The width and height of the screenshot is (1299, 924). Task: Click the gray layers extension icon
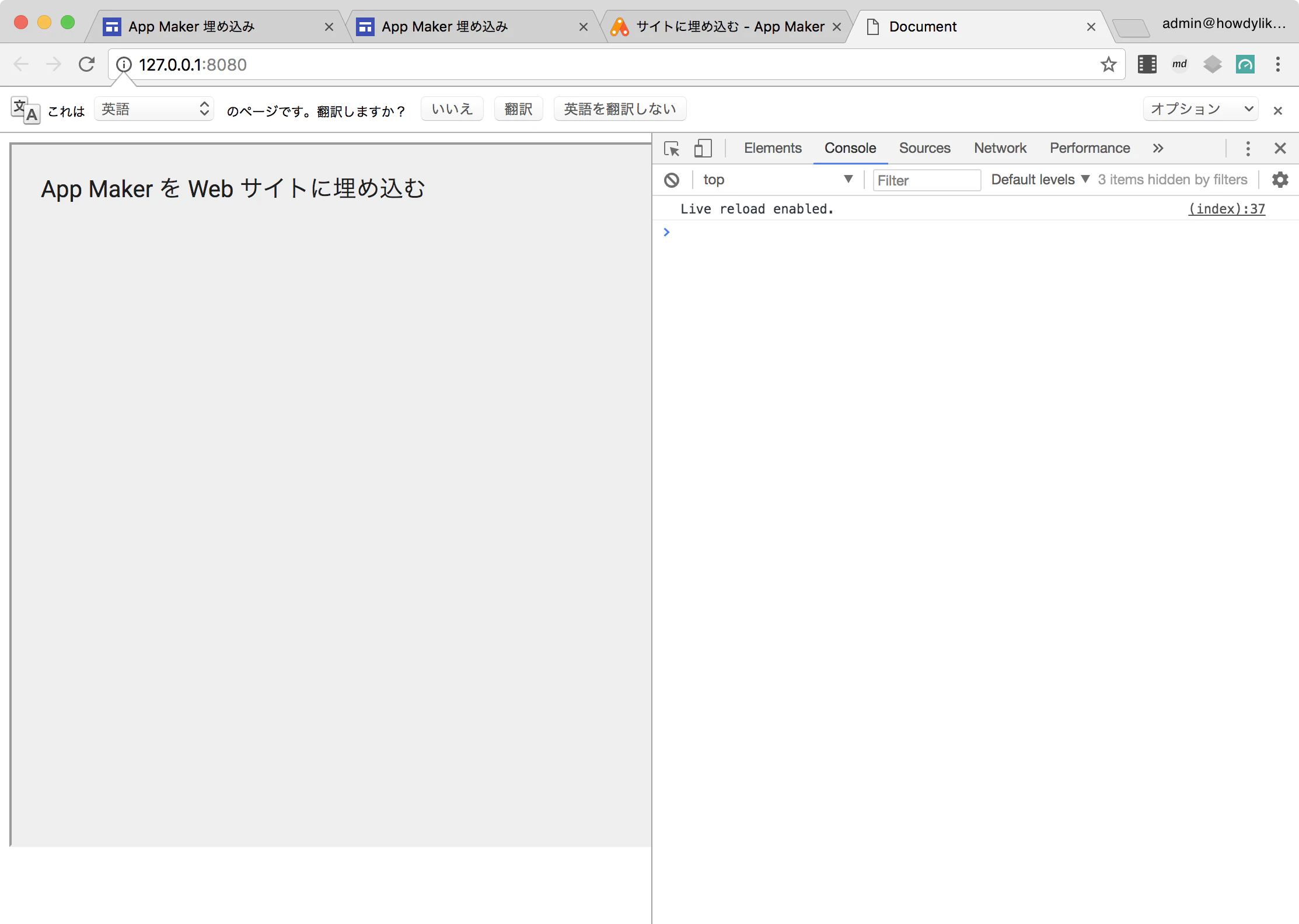[x=1212, y=64]
